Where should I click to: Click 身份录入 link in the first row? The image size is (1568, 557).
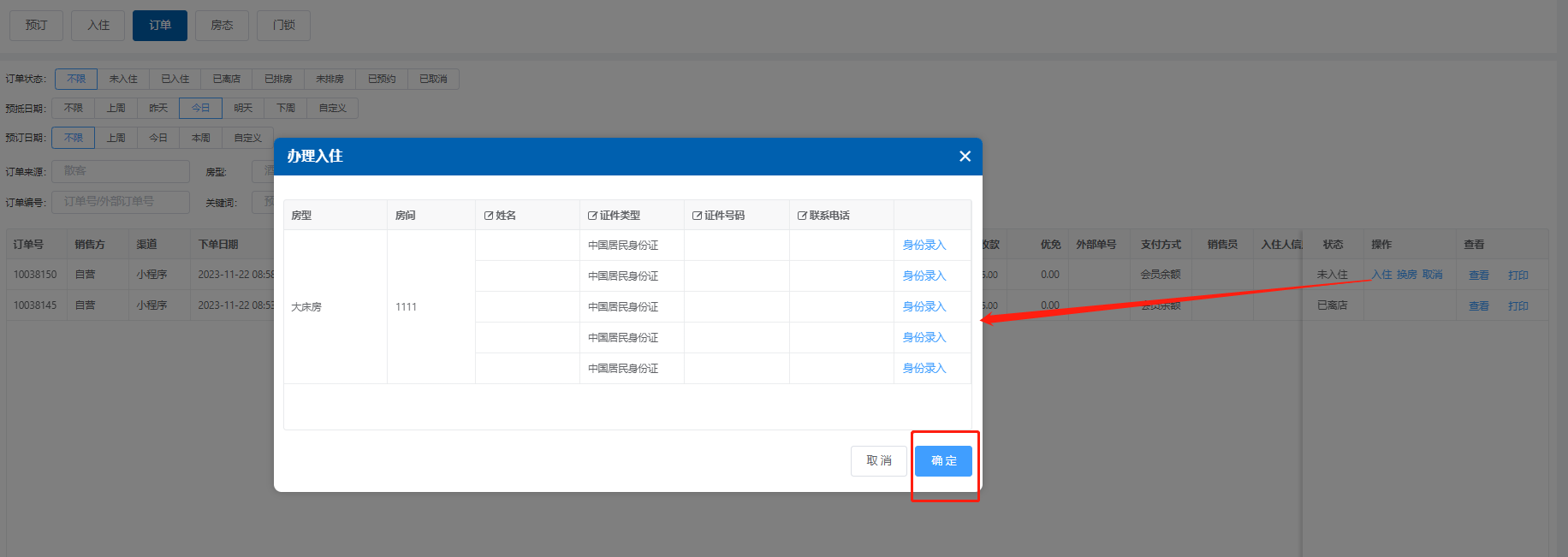click(x=924, y=246)
